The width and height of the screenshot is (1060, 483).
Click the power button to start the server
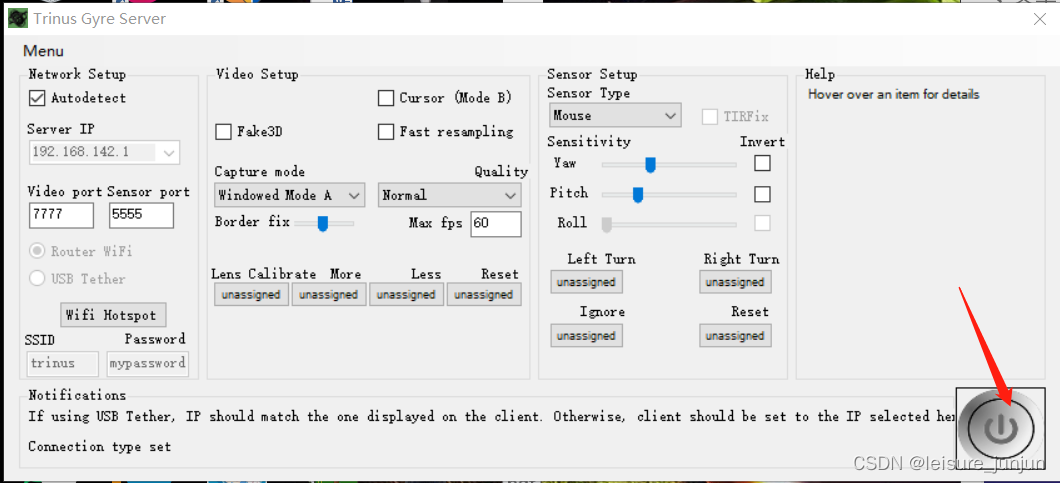pos(1001,428)
